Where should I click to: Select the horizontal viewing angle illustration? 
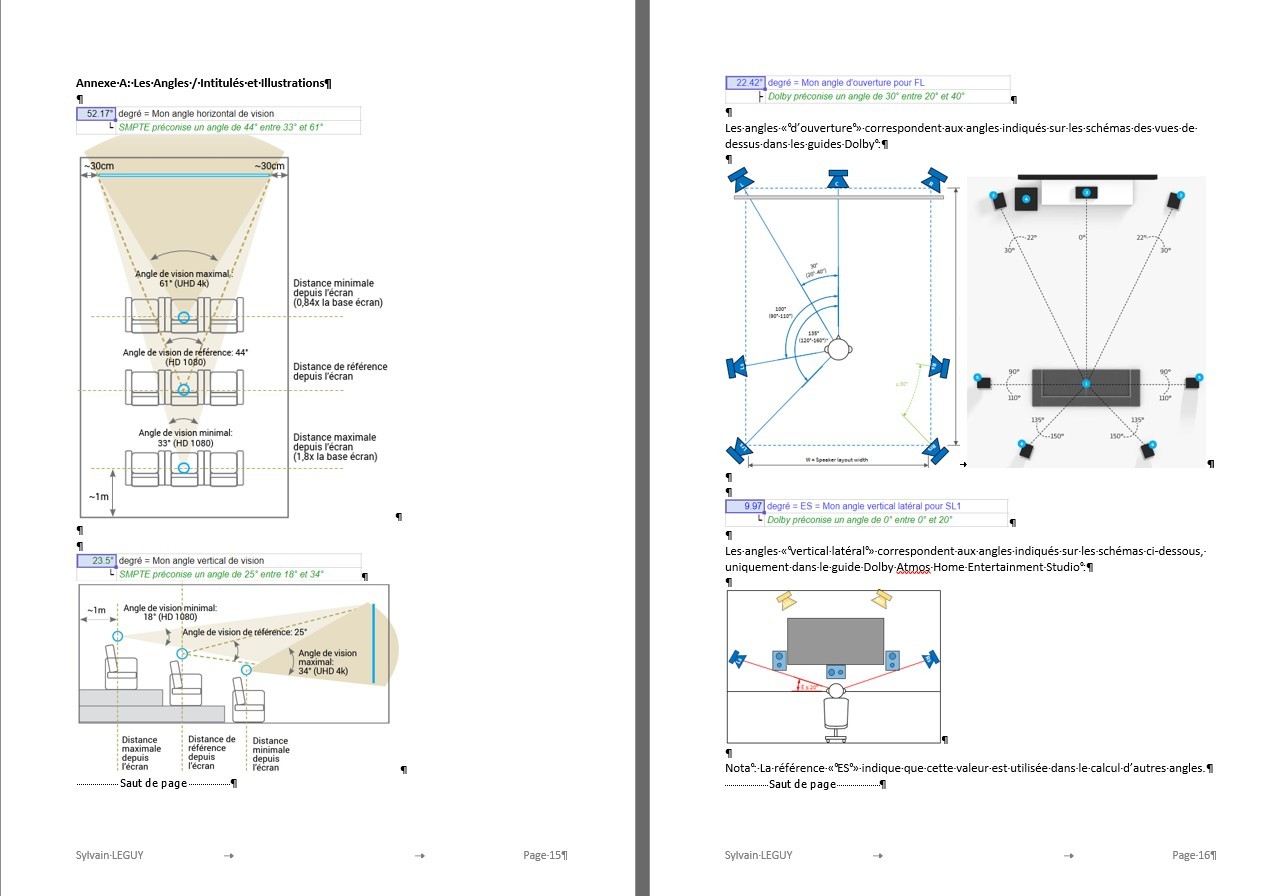183,337
